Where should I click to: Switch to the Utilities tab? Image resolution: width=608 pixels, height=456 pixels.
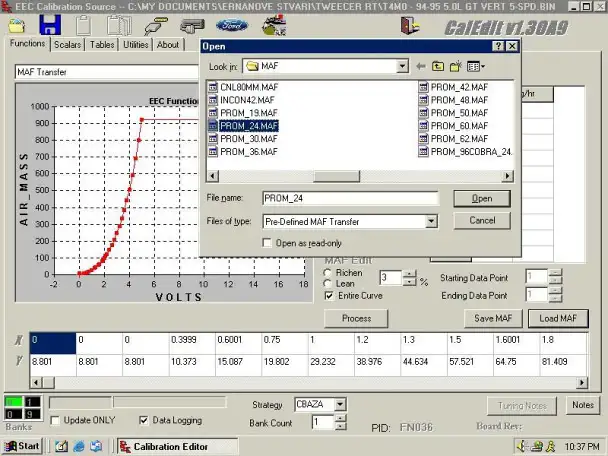(x=136, y=45)
